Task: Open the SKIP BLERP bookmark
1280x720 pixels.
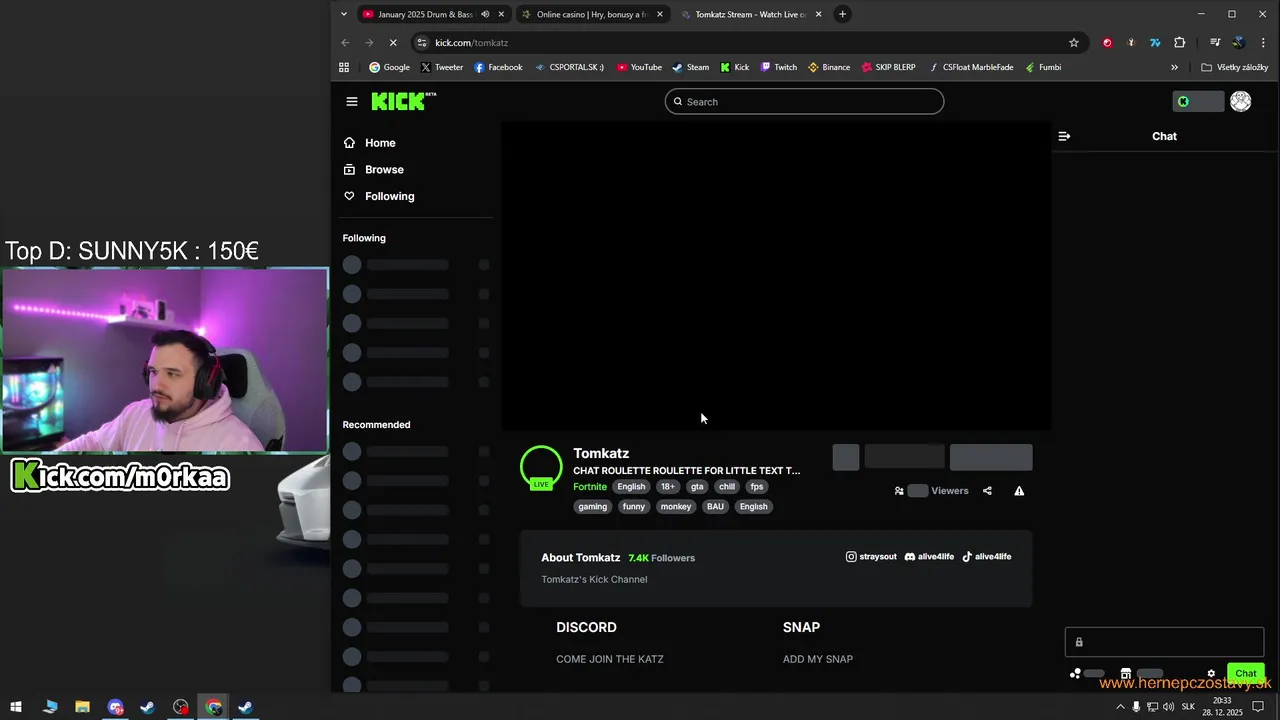Action: (x=888, y=67)
